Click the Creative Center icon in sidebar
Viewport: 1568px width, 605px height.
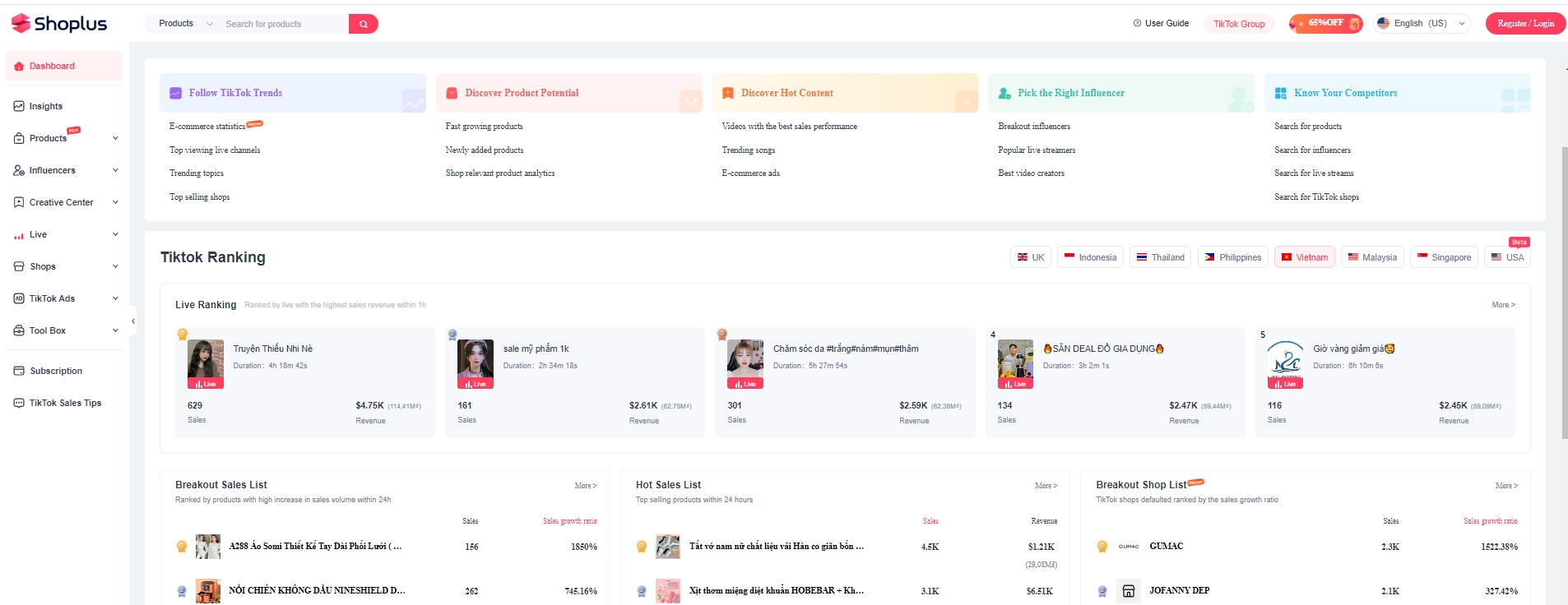click(x=19, y=202)
